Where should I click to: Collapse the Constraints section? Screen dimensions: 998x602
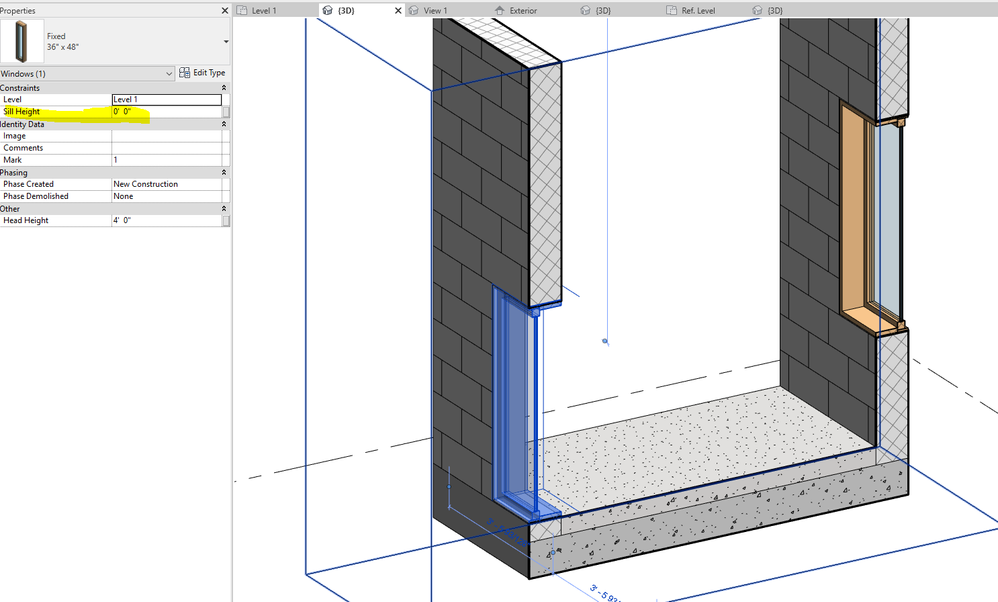(224, 87)
